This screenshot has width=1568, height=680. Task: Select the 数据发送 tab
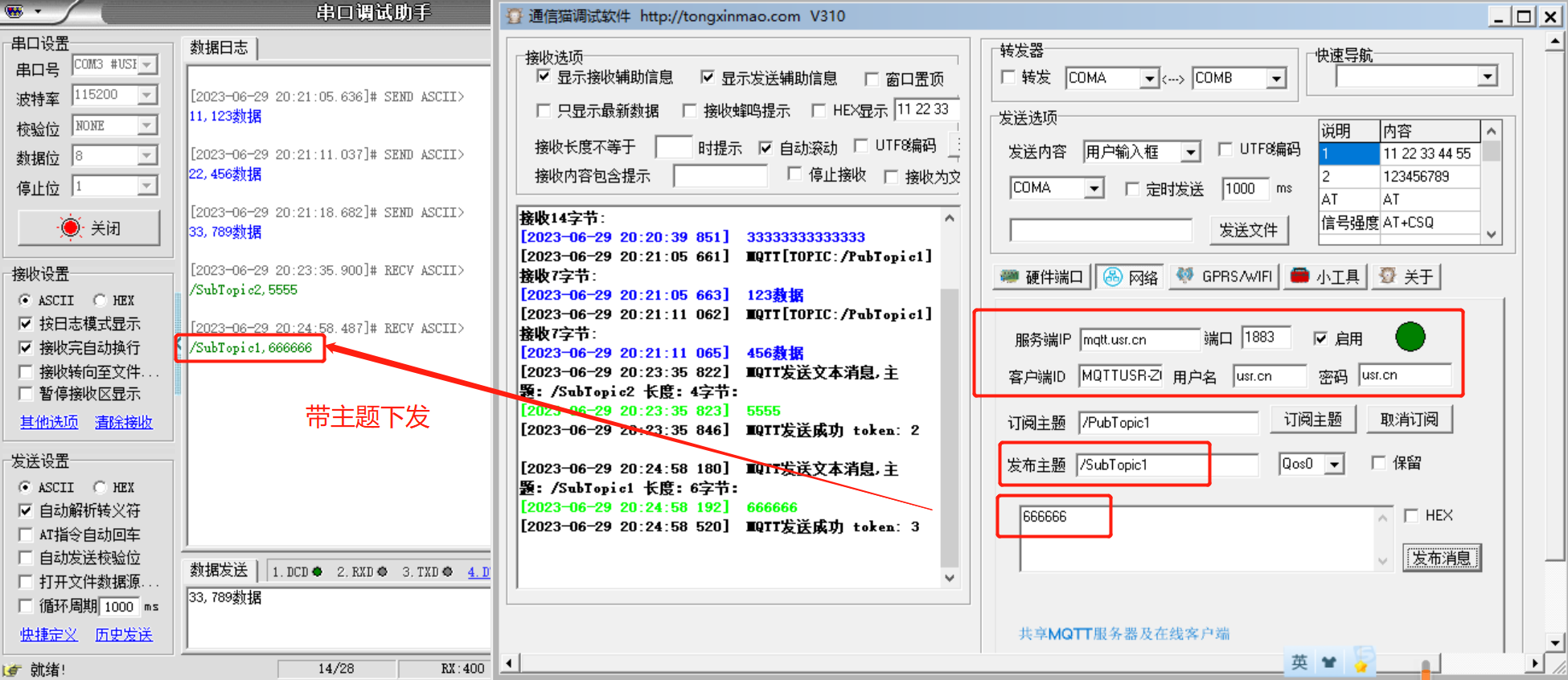point(219,570)
